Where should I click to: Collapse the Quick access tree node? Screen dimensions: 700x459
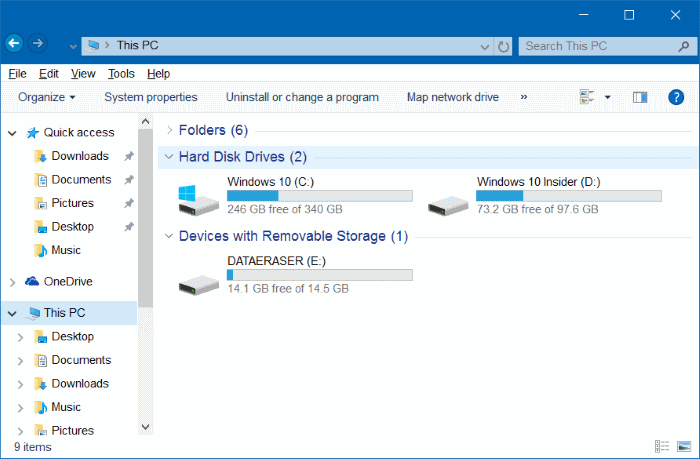(12, 133)
